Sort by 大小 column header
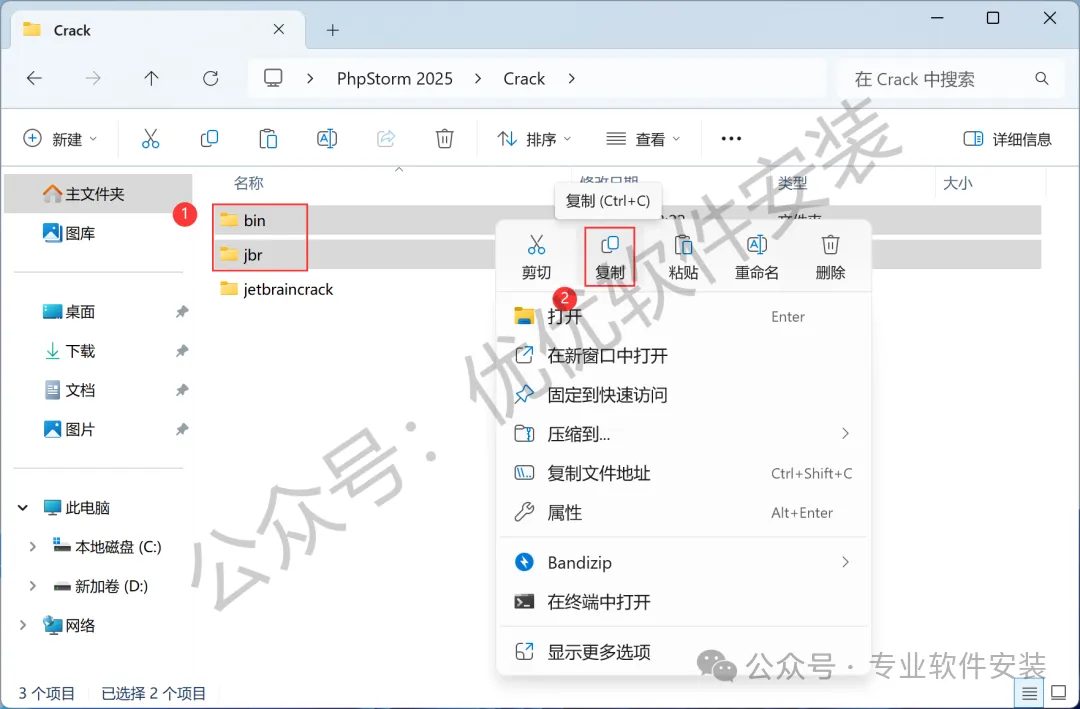The width and height of the screenshot is (1080, 709). 957,183
